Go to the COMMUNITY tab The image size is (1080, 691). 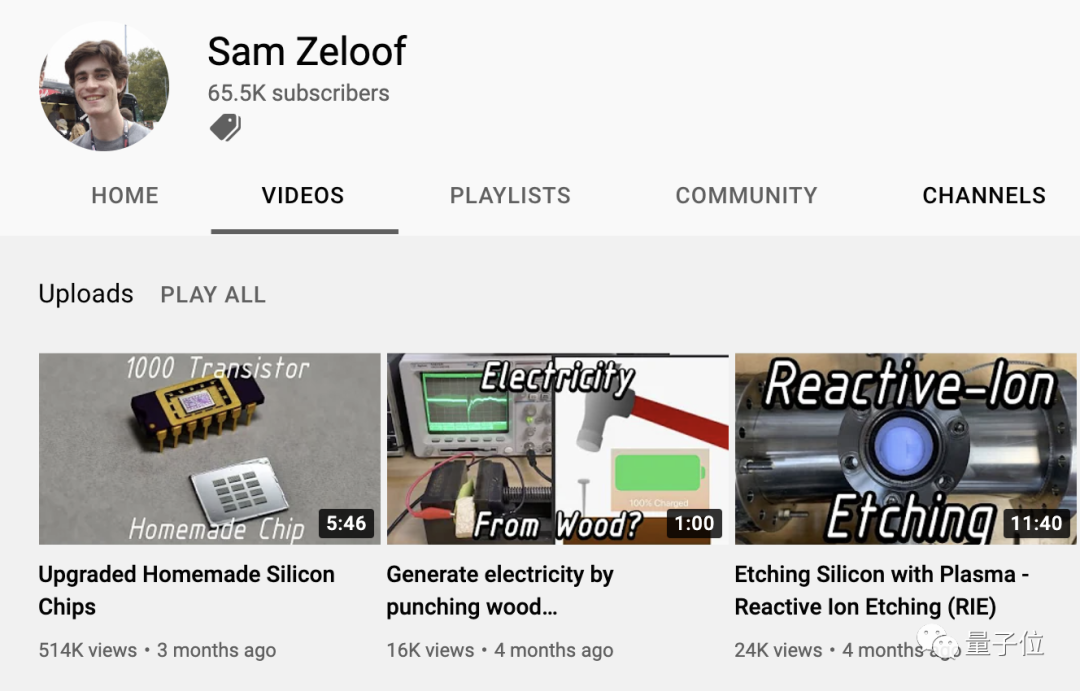click(747, 196)
